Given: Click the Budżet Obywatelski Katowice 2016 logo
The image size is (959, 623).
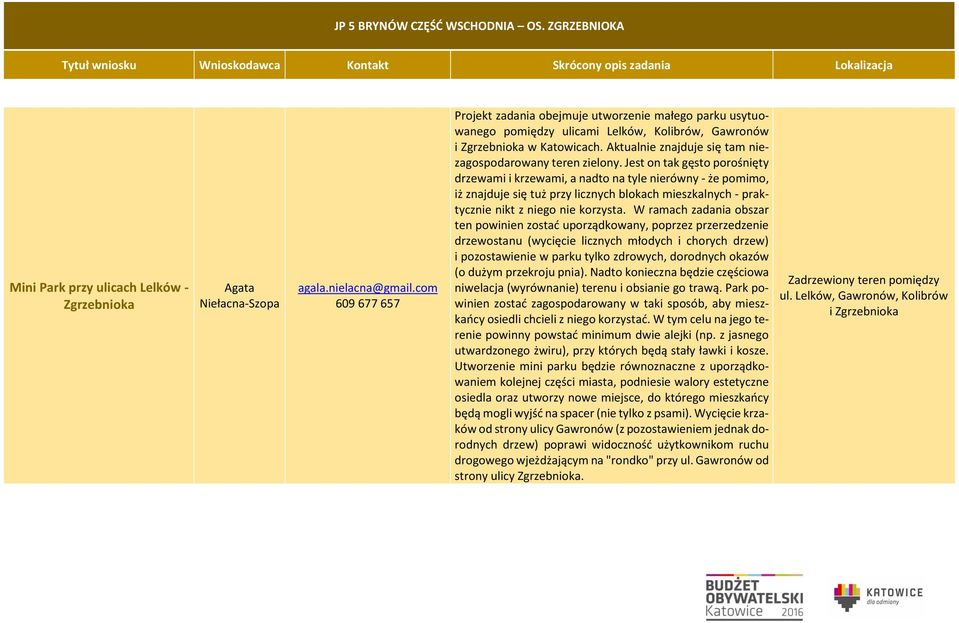Looking at the screenshot, I should click(754, 597).
